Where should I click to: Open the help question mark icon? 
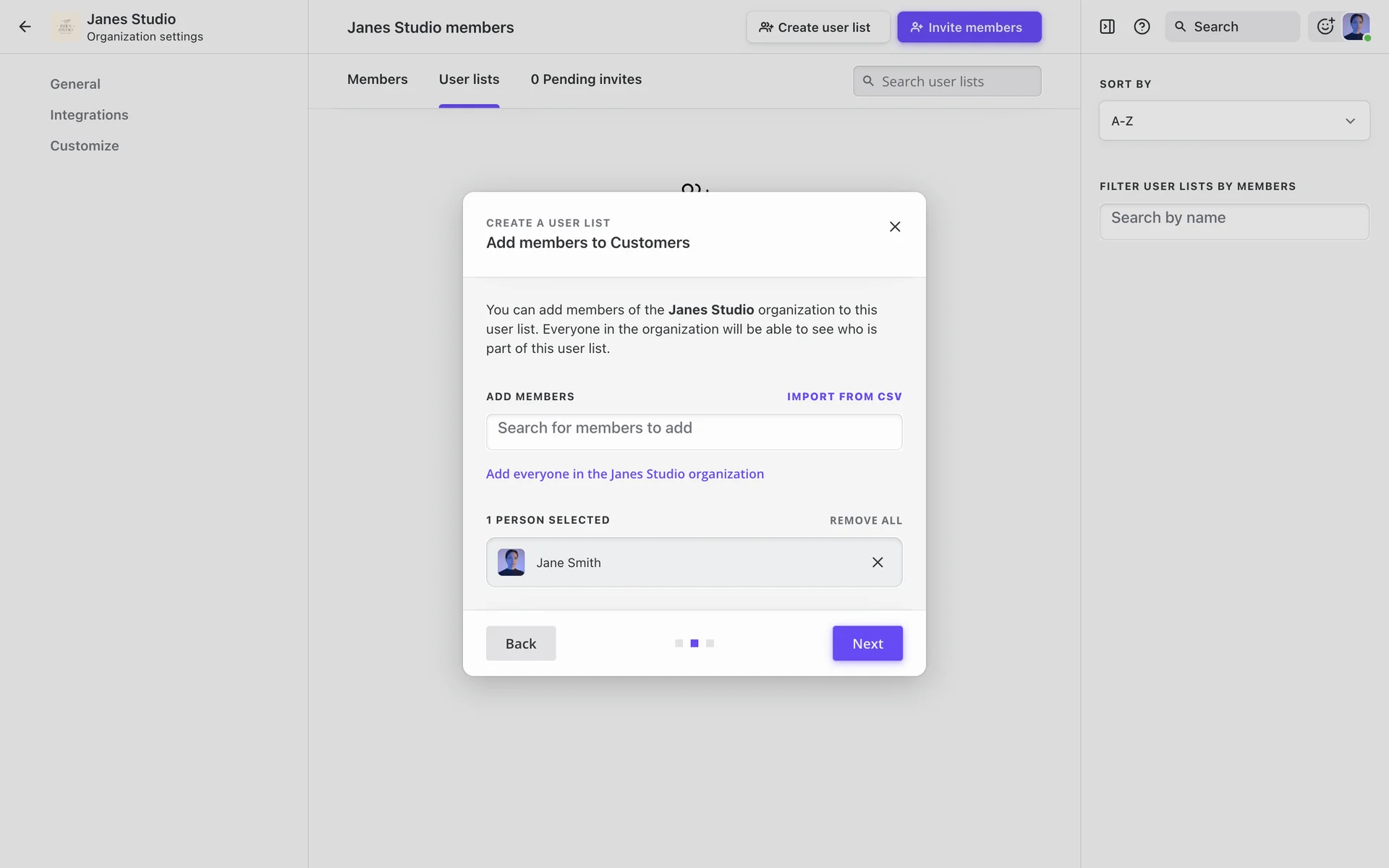(x=1142, y=27)
